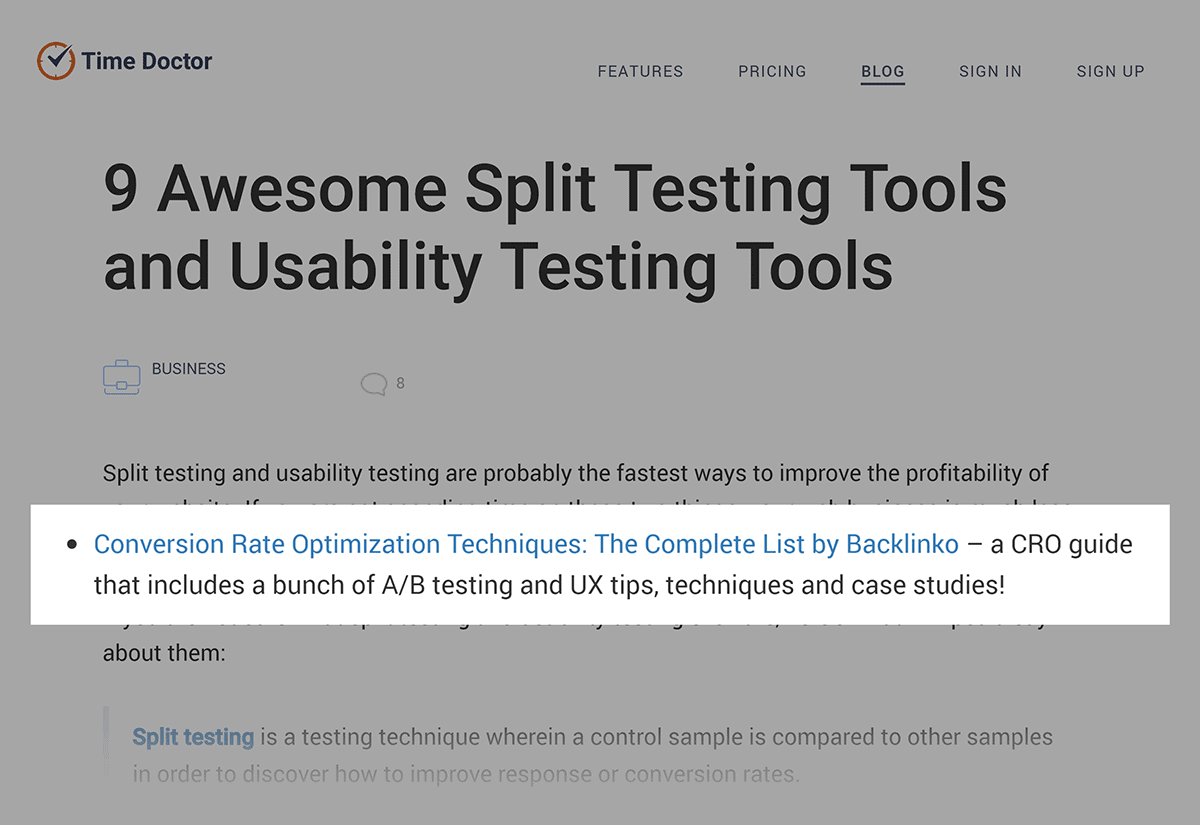The width and height of the screenshot is (1200, 825).
Task: Follow the Split testing hyperlink
Action: pos(193,738)
